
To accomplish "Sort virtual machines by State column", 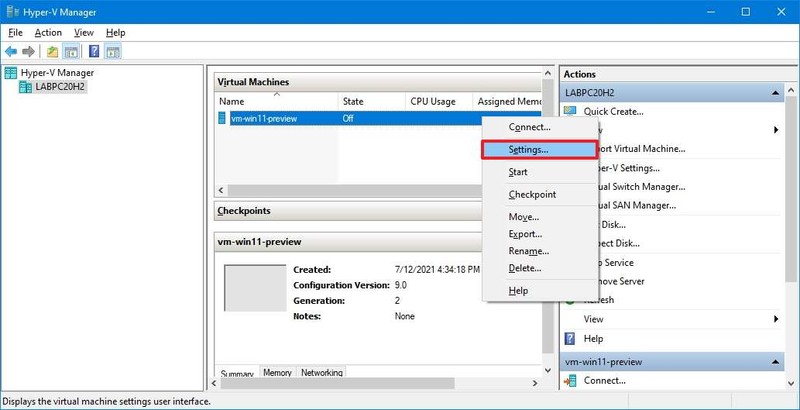I will (371, 101).
